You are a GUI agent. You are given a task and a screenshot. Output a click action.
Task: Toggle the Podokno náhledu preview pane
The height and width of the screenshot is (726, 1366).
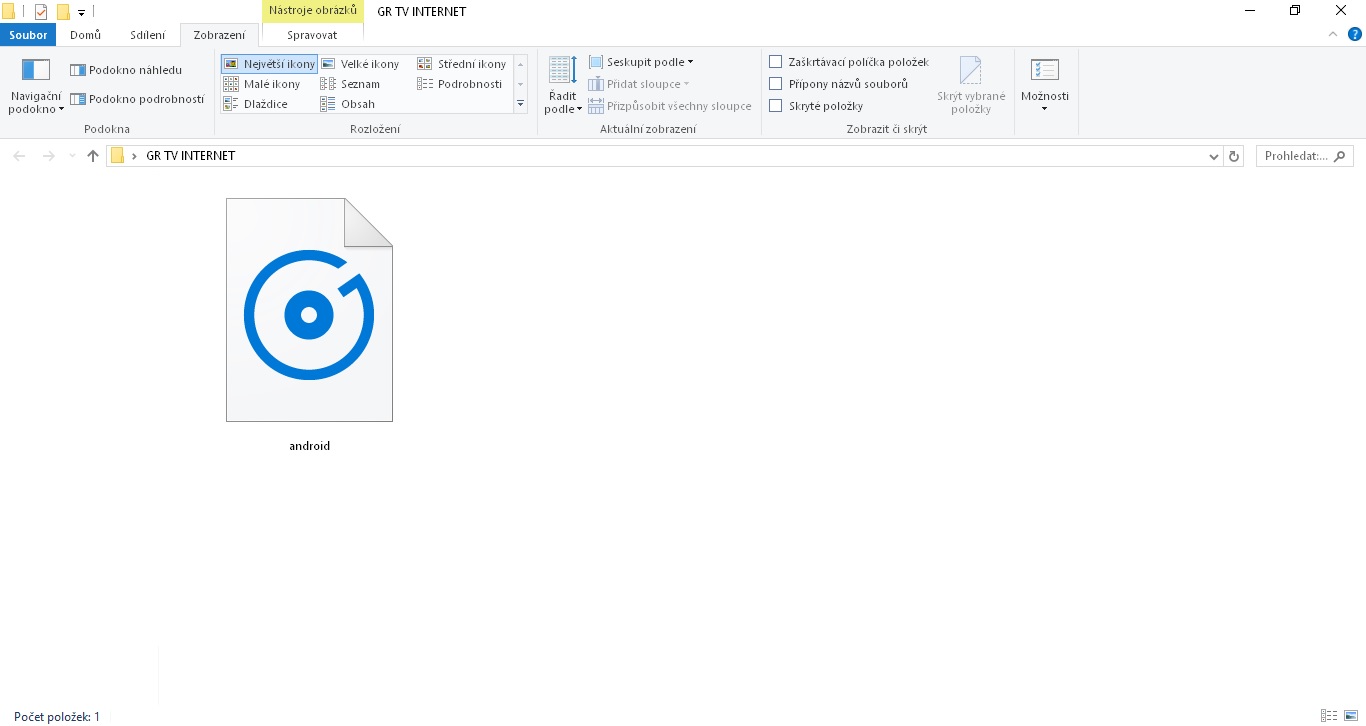coord(126,70)
